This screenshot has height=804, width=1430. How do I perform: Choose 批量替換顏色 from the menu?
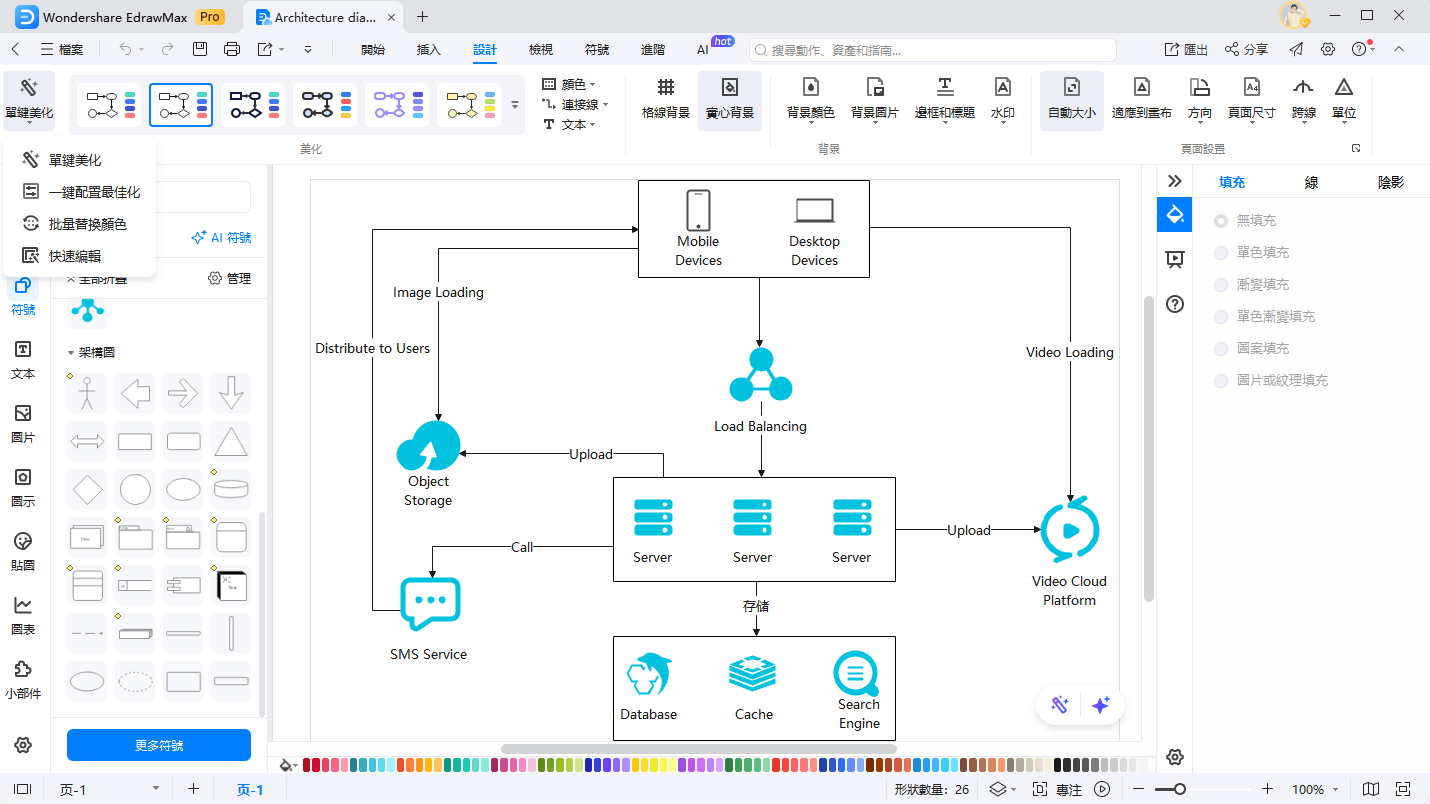pyautogui.click(x=87, y=224)
